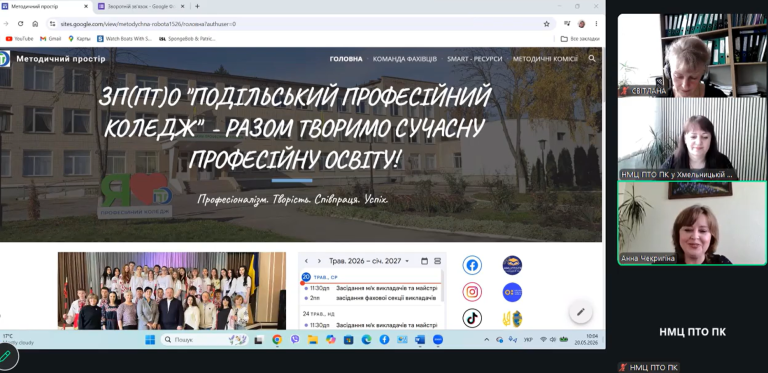Select Світлана's video tile

[x=692, y=55]
